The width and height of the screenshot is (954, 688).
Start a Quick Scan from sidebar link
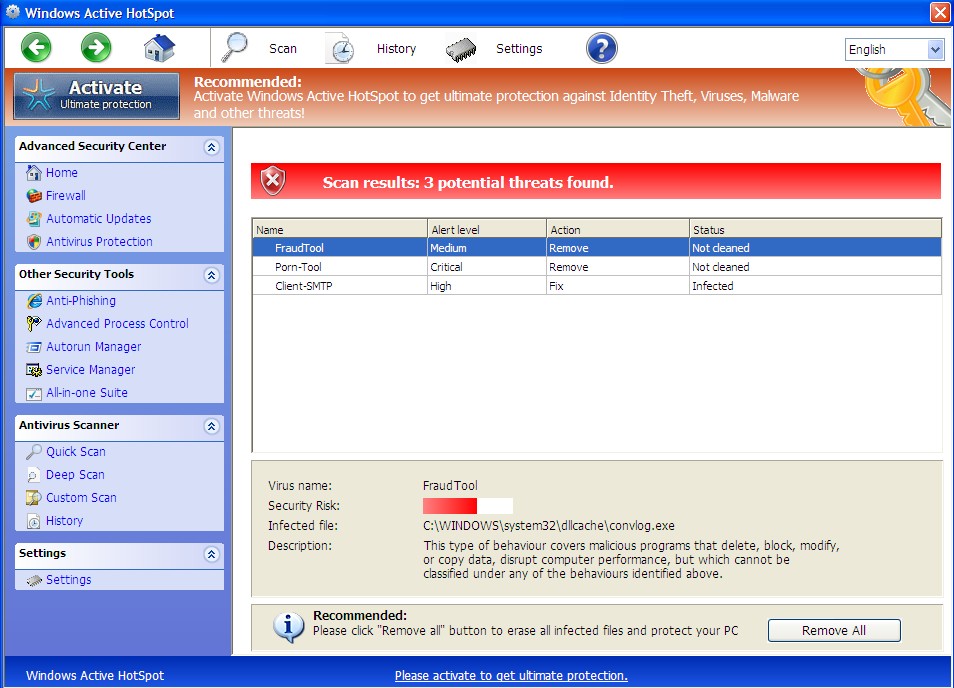76,451
